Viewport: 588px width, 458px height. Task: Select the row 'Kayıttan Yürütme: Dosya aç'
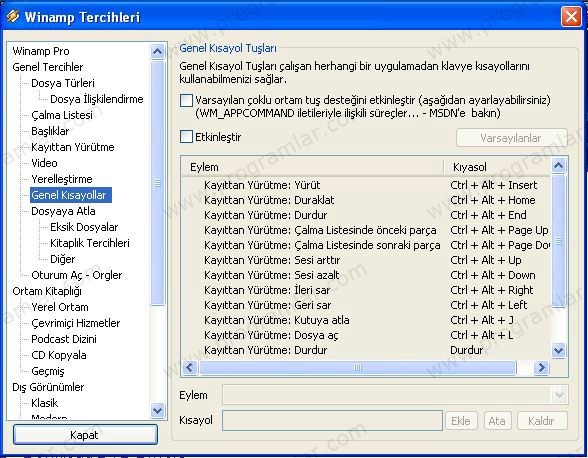click(x=366, y=335)
